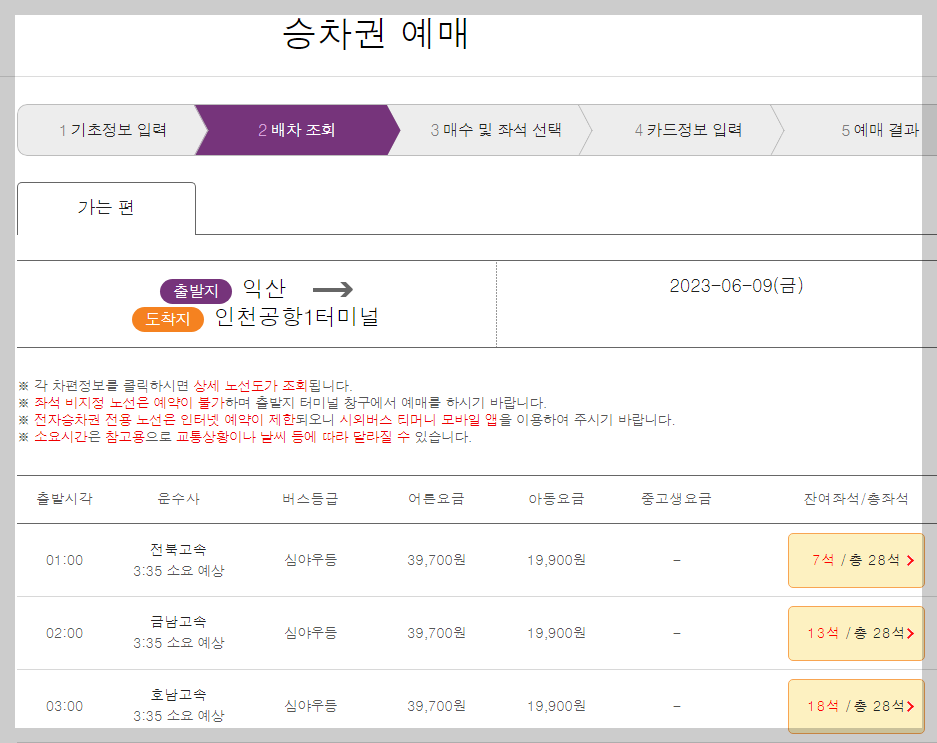
Task: Click the arrow icon beside 익산
Action: [333, 290]
